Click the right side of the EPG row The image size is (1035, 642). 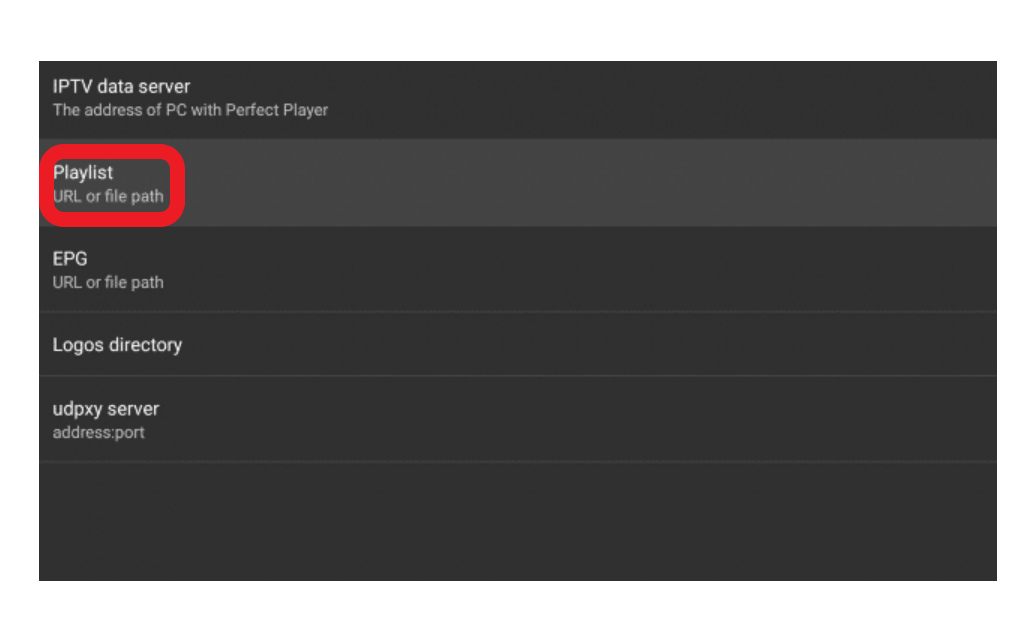coord(850,269)
